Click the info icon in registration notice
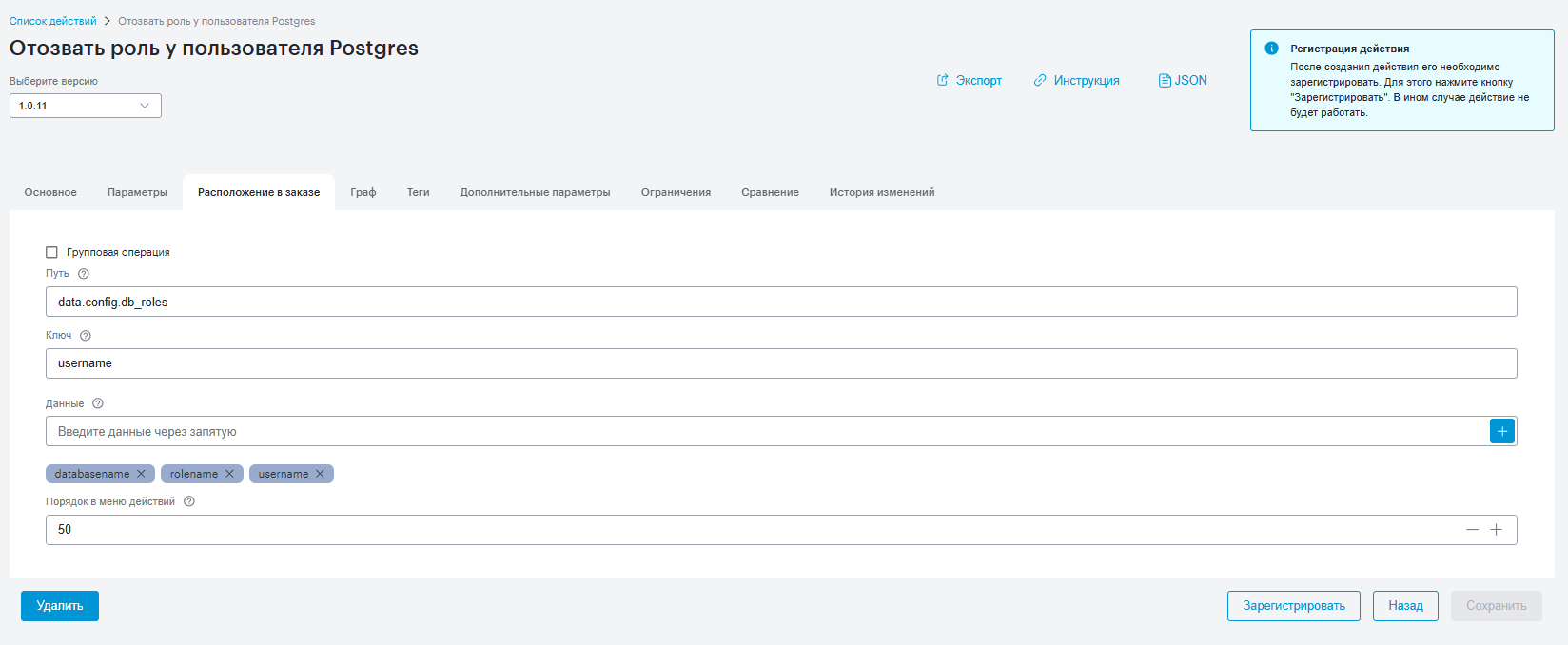The width and height of the screenshot is (1568, 645). (x=1271, y=49)
